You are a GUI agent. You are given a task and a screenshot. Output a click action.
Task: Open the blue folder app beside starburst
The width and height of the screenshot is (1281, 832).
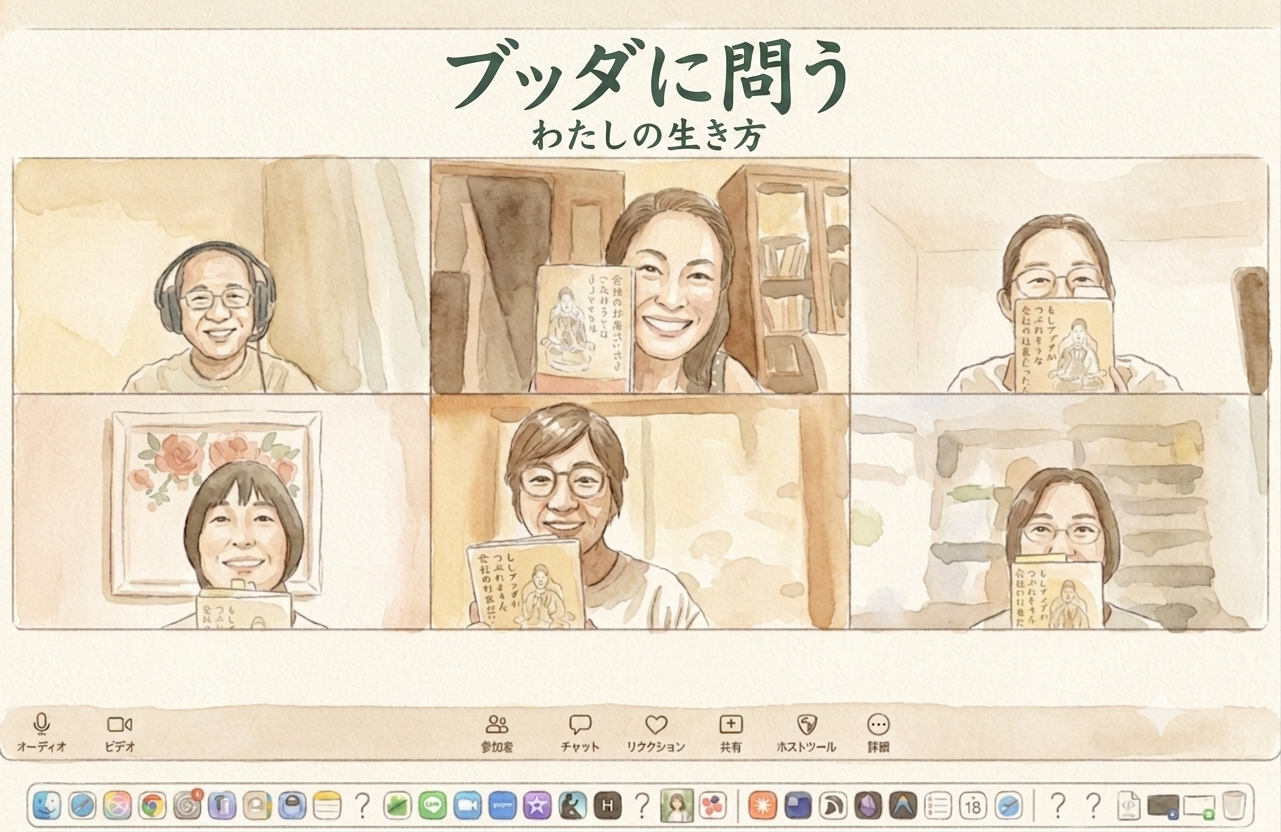pos(798,805)
